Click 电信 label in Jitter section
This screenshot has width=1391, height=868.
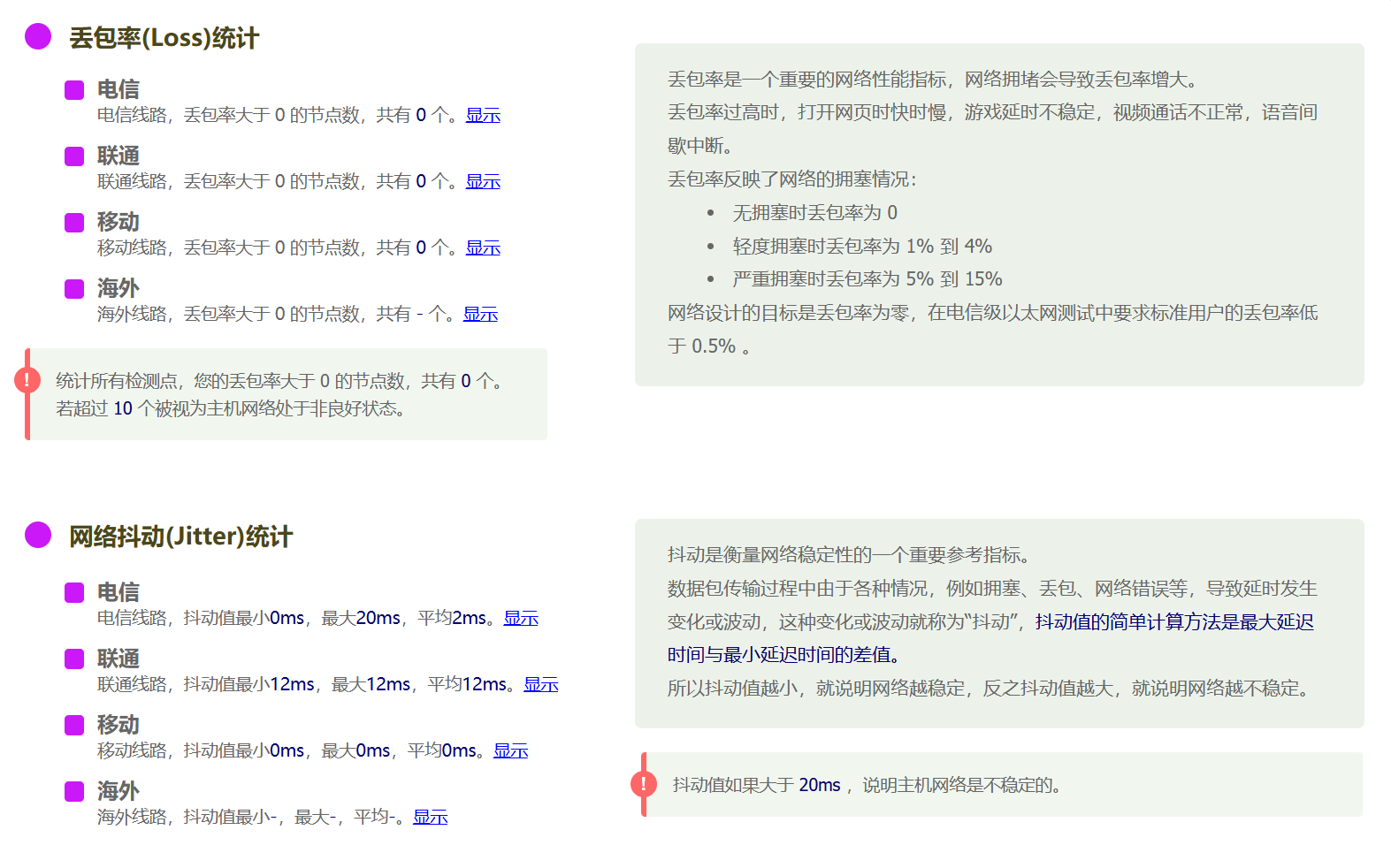118,592
